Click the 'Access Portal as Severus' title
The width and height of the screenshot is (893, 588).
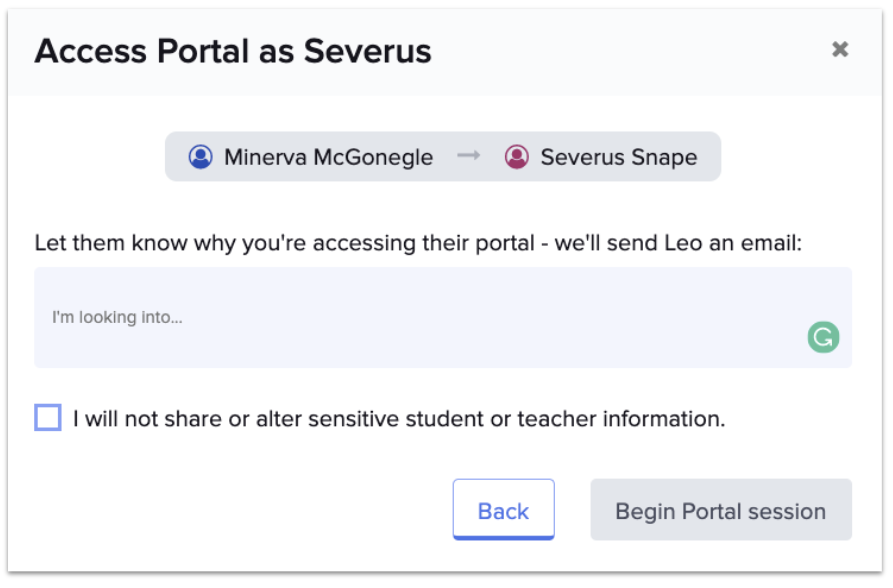[233, 50]
